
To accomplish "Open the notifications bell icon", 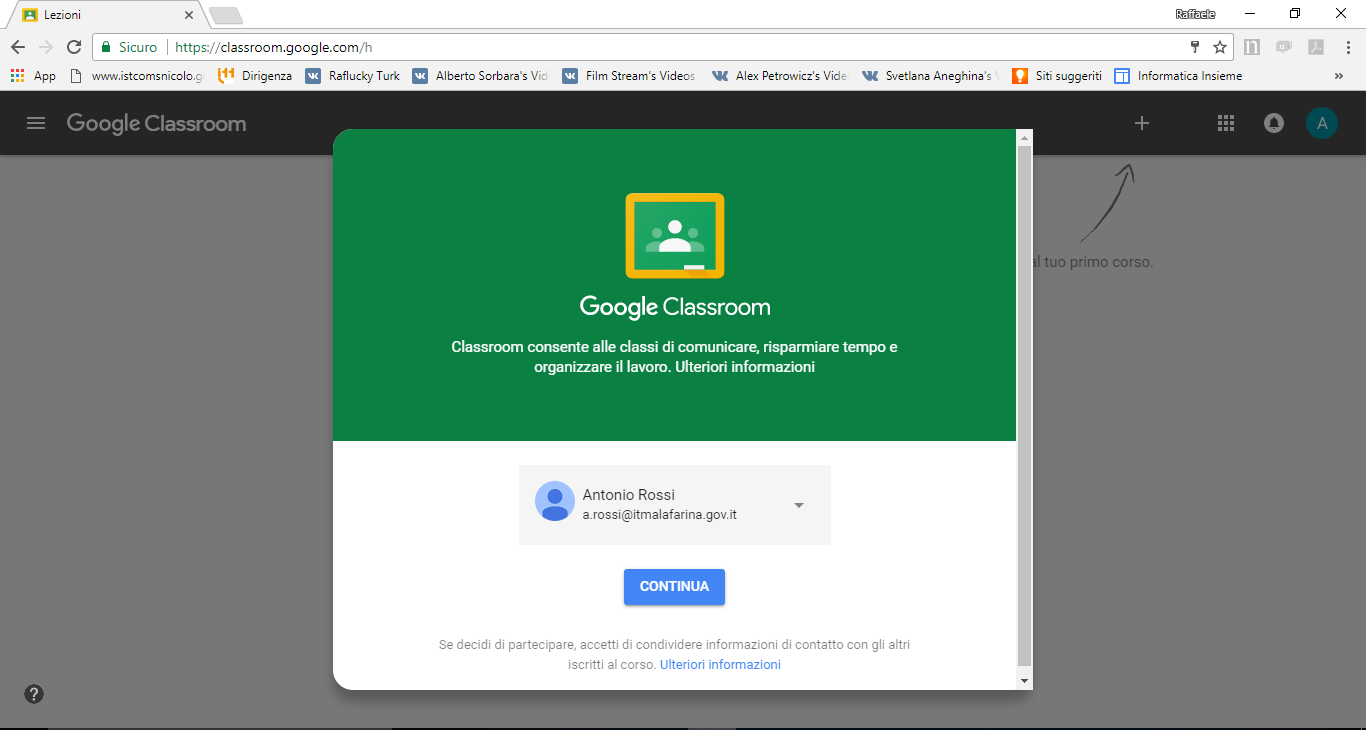I will coord(1273,123).
